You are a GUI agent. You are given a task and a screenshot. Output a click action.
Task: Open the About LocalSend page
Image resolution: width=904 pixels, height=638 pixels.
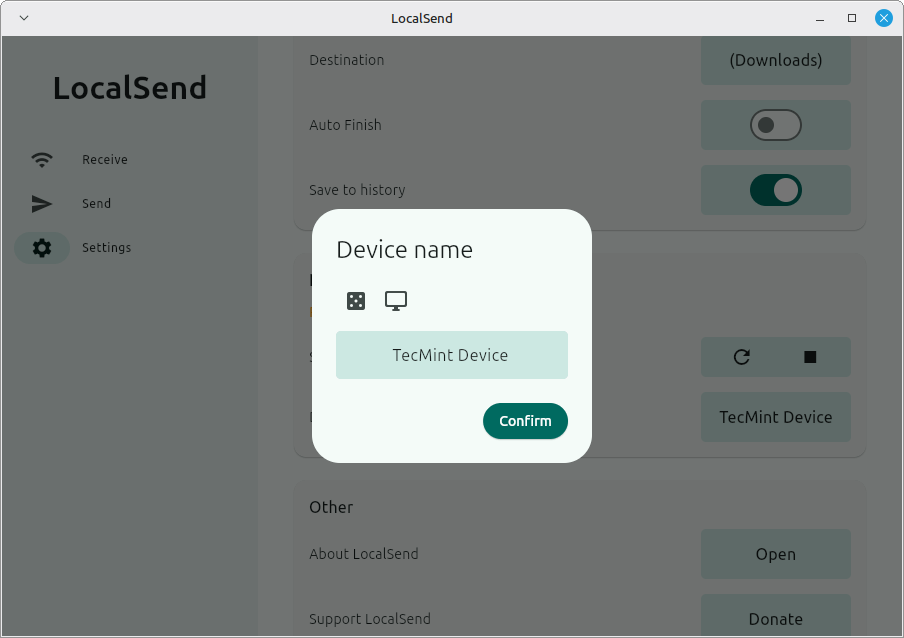tap(775, 554)
